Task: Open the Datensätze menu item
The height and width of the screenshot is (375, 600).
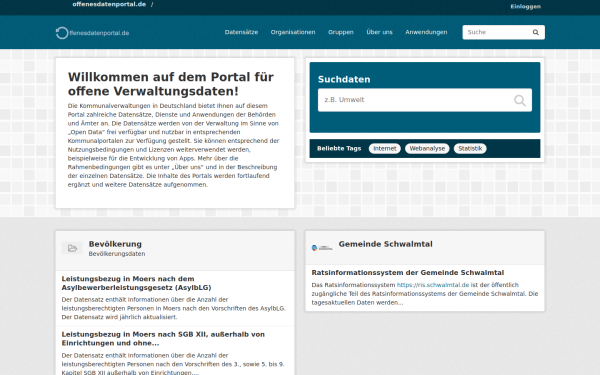Action: (x=241, y=32)
